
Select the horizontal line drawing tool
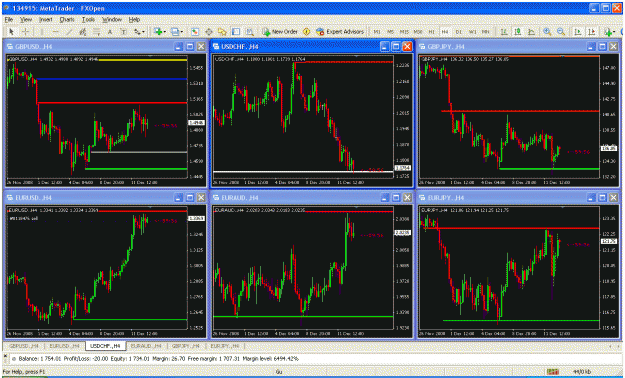tap(55, 32)
